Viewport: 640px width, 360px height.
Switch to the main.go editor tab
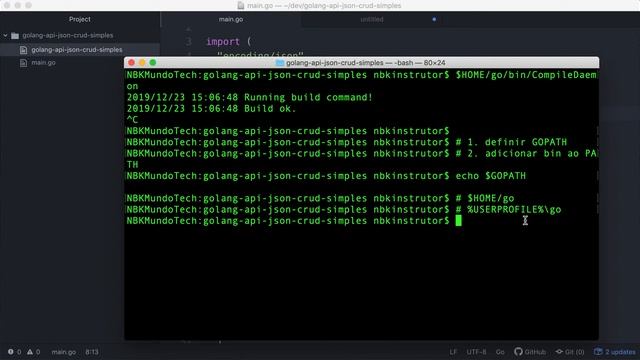(x=231, y=19)
